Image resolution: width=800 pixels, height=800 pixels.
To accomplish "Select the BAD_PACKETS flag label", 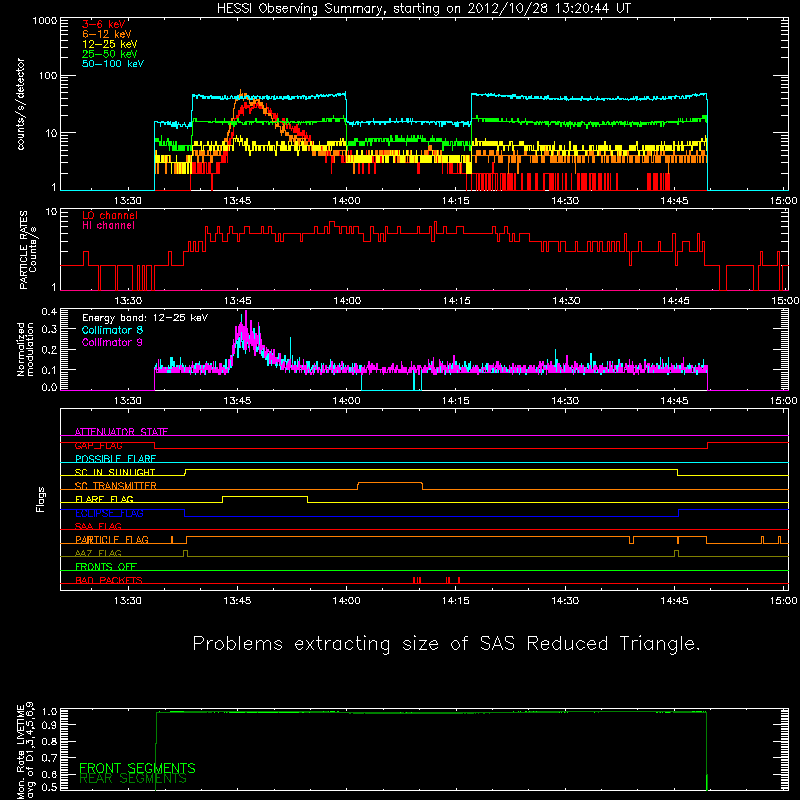I will tap(109, 580).
